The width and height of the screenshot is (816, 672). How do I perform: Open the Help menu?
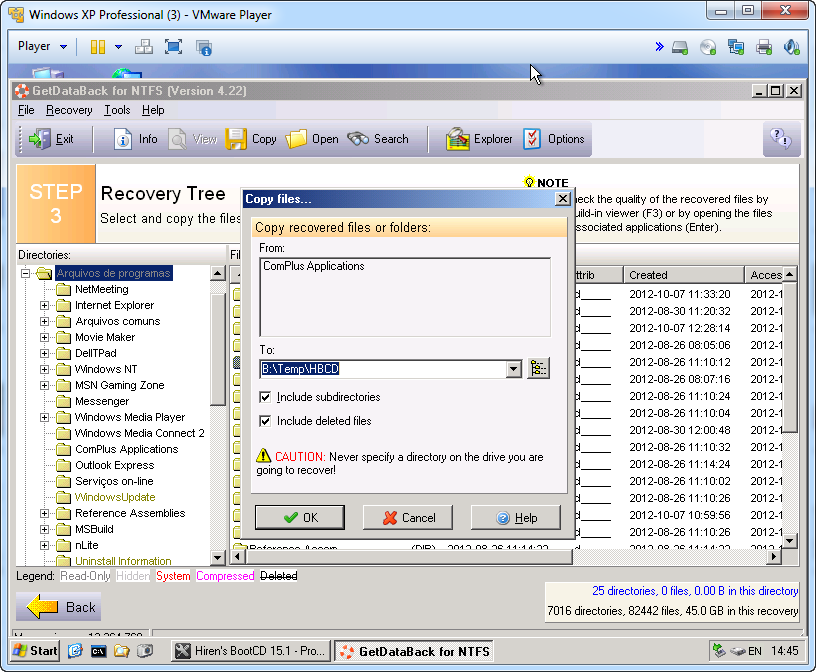153,110
